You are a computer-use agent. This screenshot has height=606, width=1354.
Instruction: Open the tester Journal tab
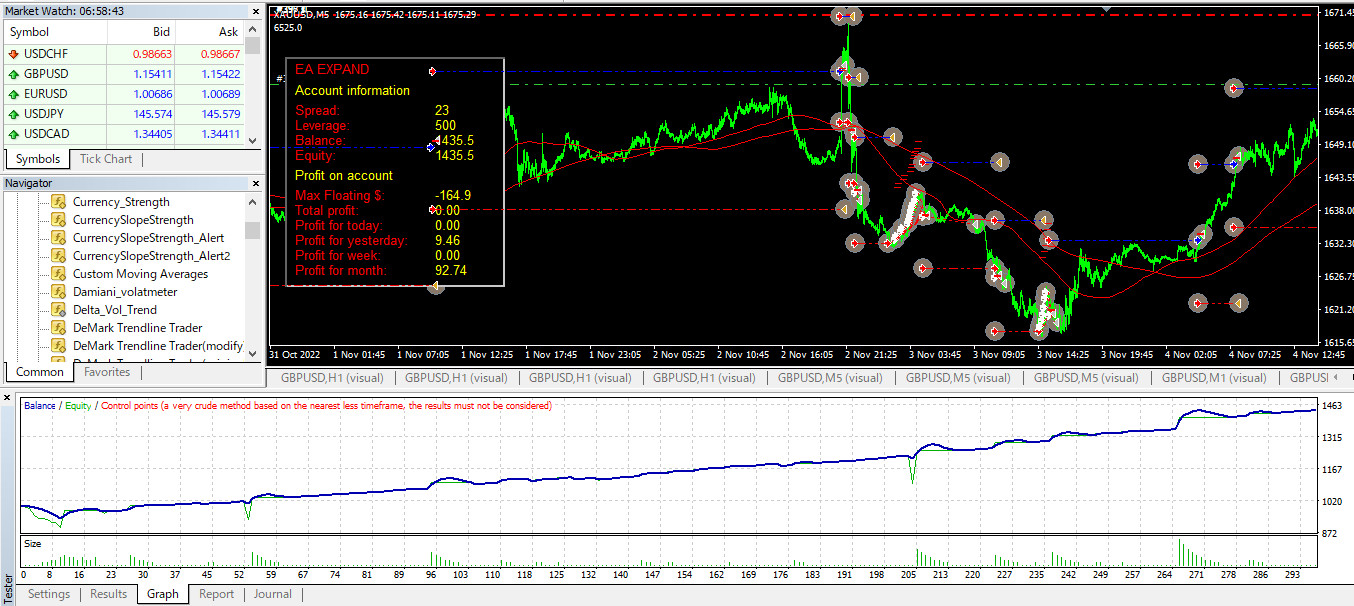pos(272,594)
